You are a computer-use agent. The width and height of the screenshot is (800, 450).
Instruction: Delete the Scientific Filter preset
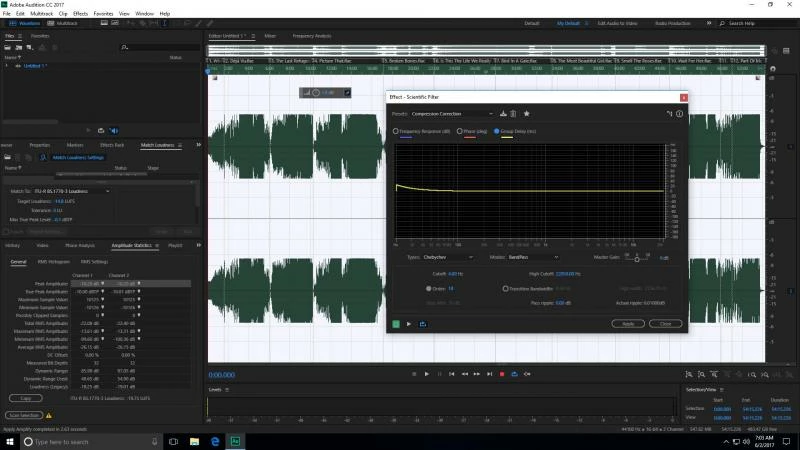(x=513, y=114)
